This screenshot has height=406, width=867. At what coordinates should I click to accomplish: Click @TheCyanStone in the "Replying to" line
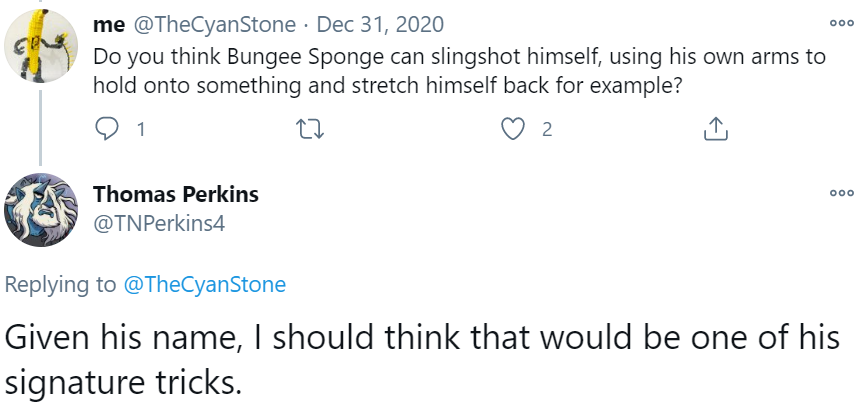click(x=204, y=285)
